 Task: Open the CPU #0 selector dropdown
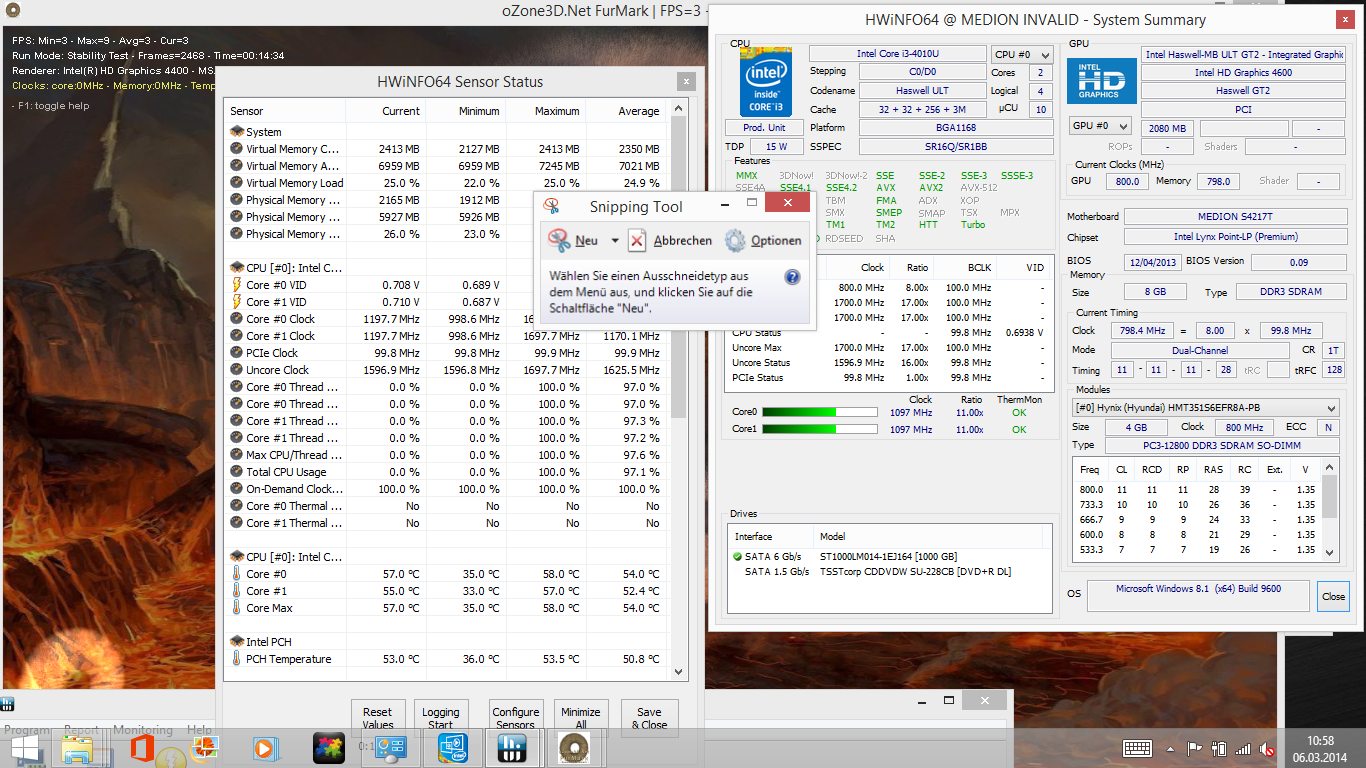tap(1022, 54)
